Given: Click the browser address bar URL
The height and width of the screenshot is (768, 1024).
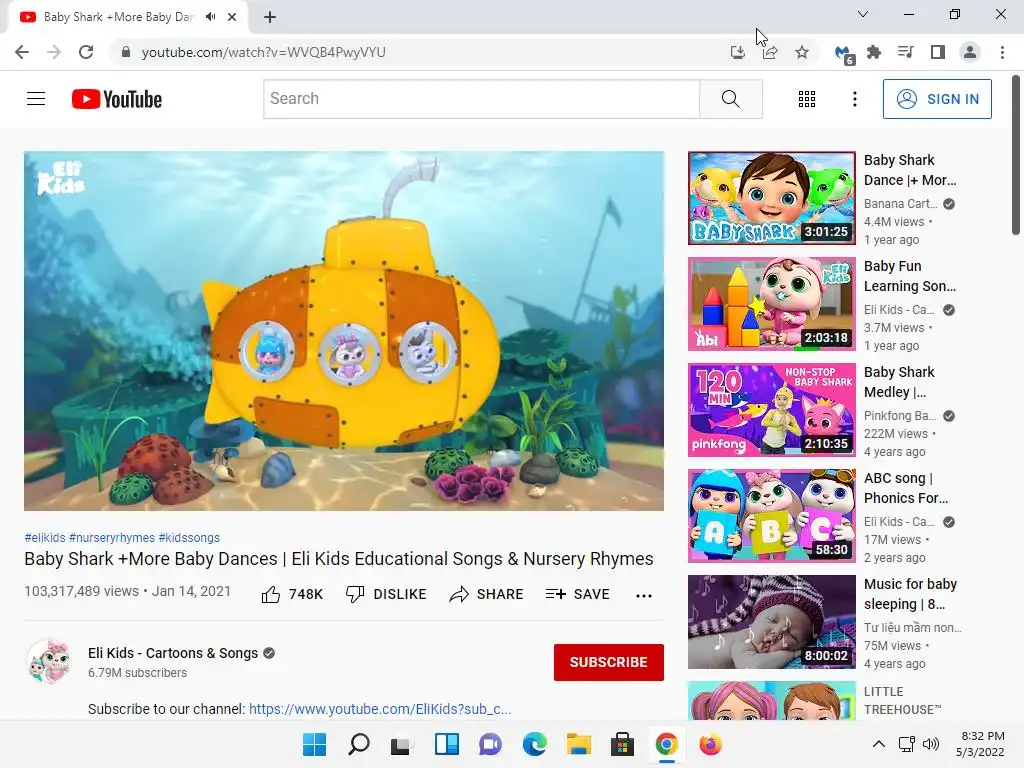Looking at the screenshot, I should click(x=263, y=52).
